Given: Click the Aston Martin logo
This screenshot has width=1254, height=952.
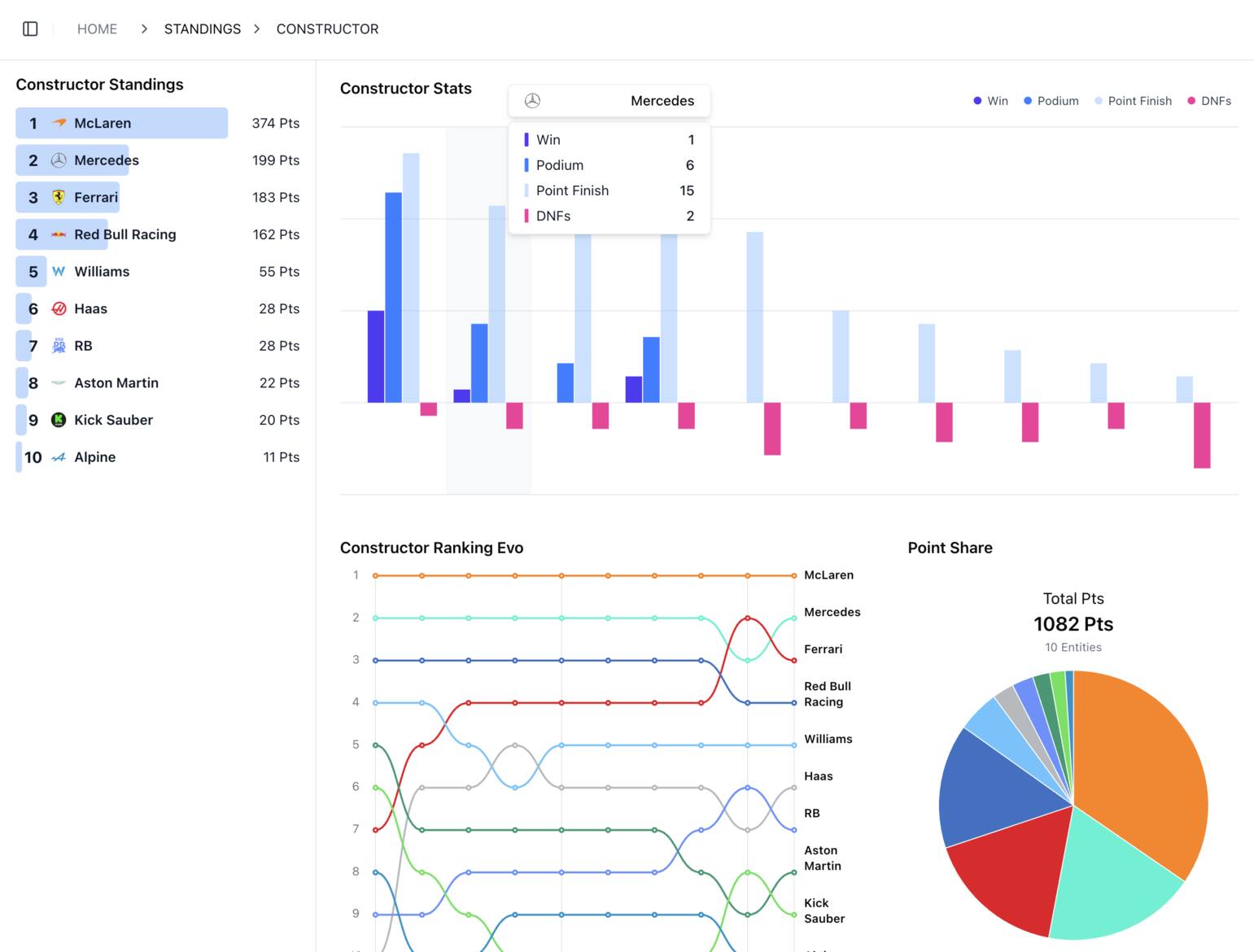Looking at the screenshot, I should tap(59, 383).
